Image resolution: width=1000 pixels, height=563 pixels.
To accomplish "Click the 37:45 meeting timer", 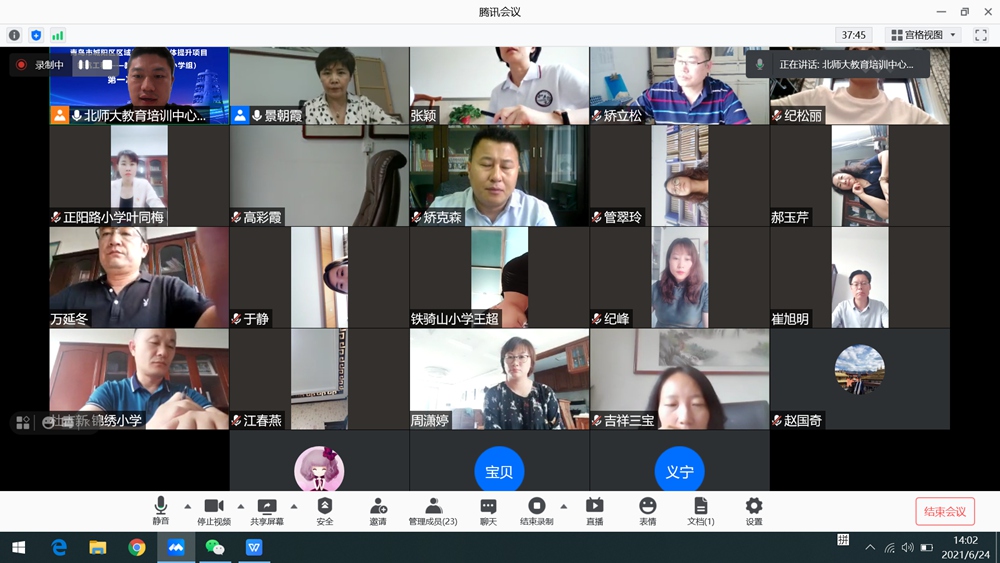I will point(853,35).
